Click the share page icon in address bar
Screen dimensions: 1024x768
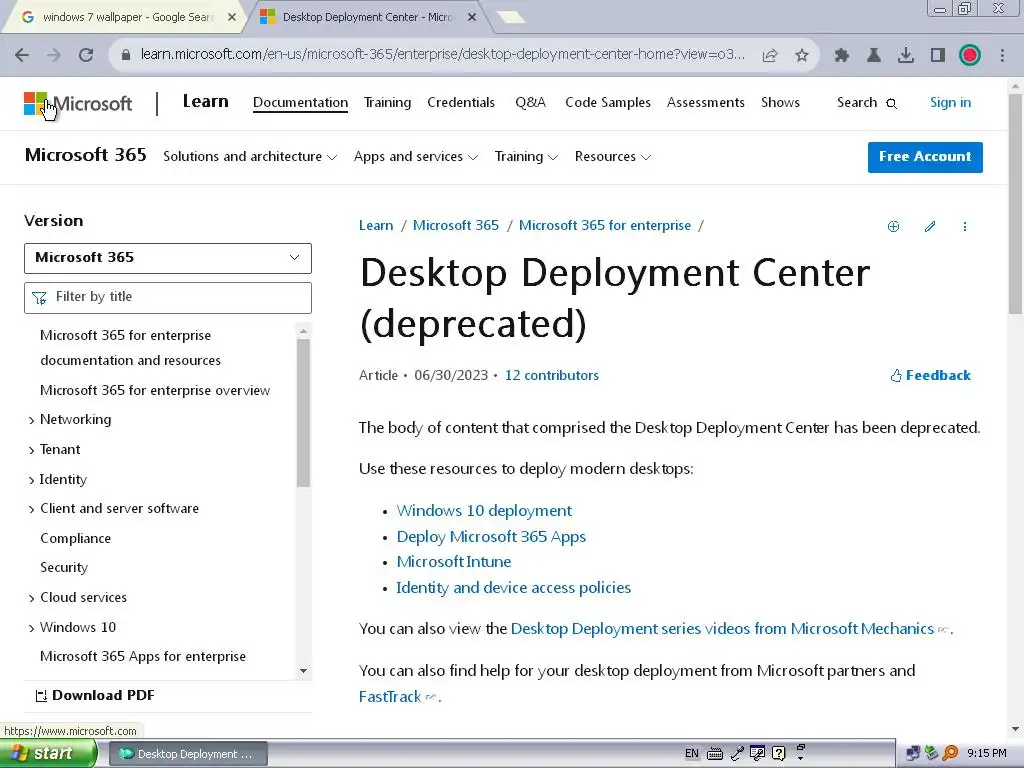pyautogui.click(x=770, y=55)
